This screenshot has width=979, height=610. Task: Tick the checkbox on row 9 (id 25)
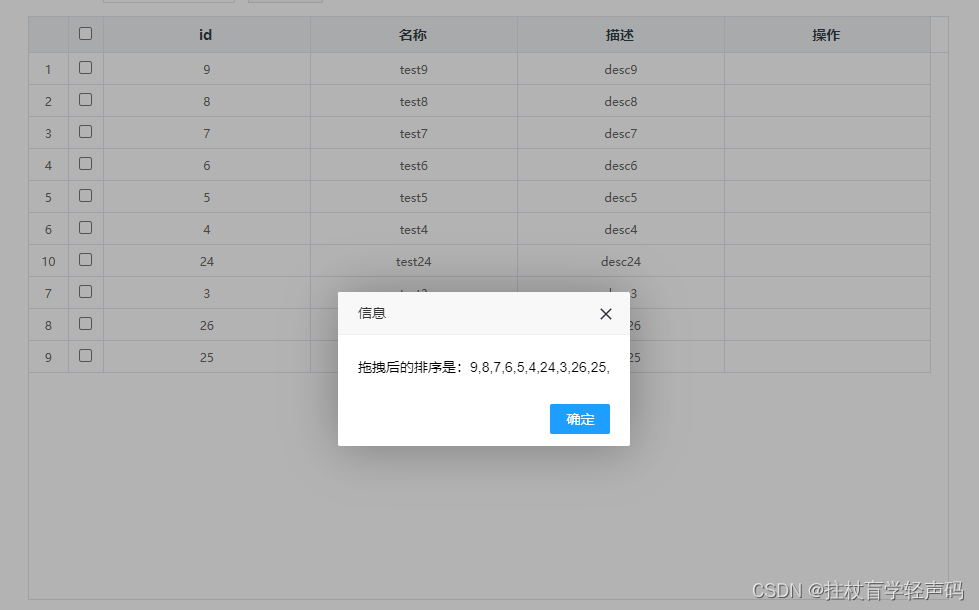(x=85, y=356)
